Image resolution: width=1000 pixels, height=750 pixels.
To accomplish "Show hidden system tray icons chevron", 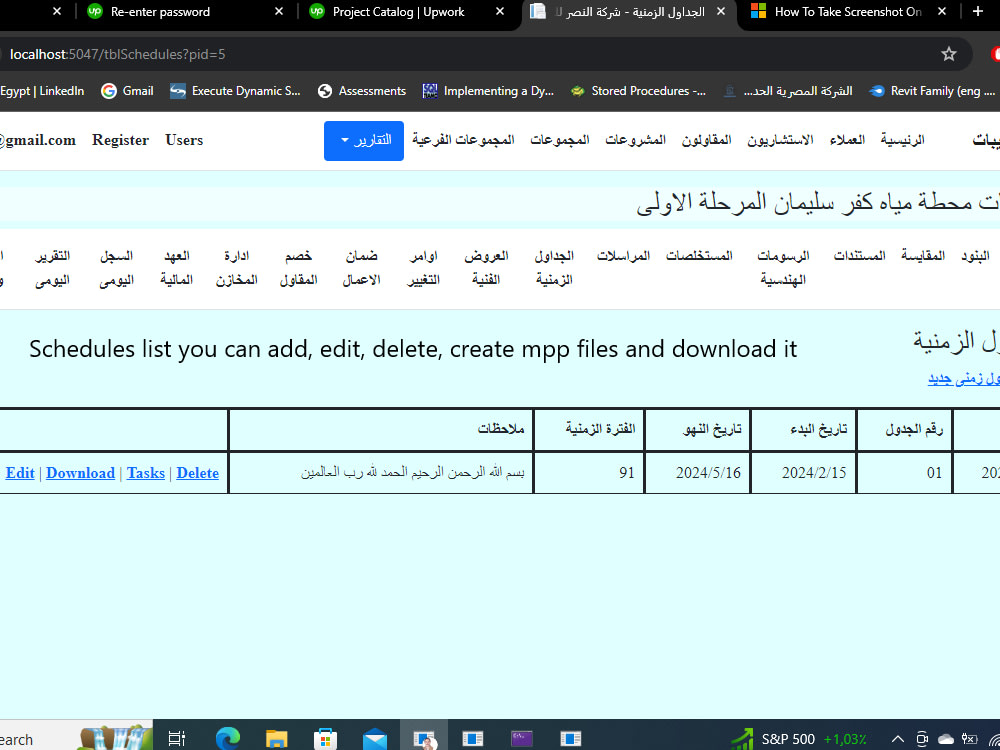I will click(897, 739).
